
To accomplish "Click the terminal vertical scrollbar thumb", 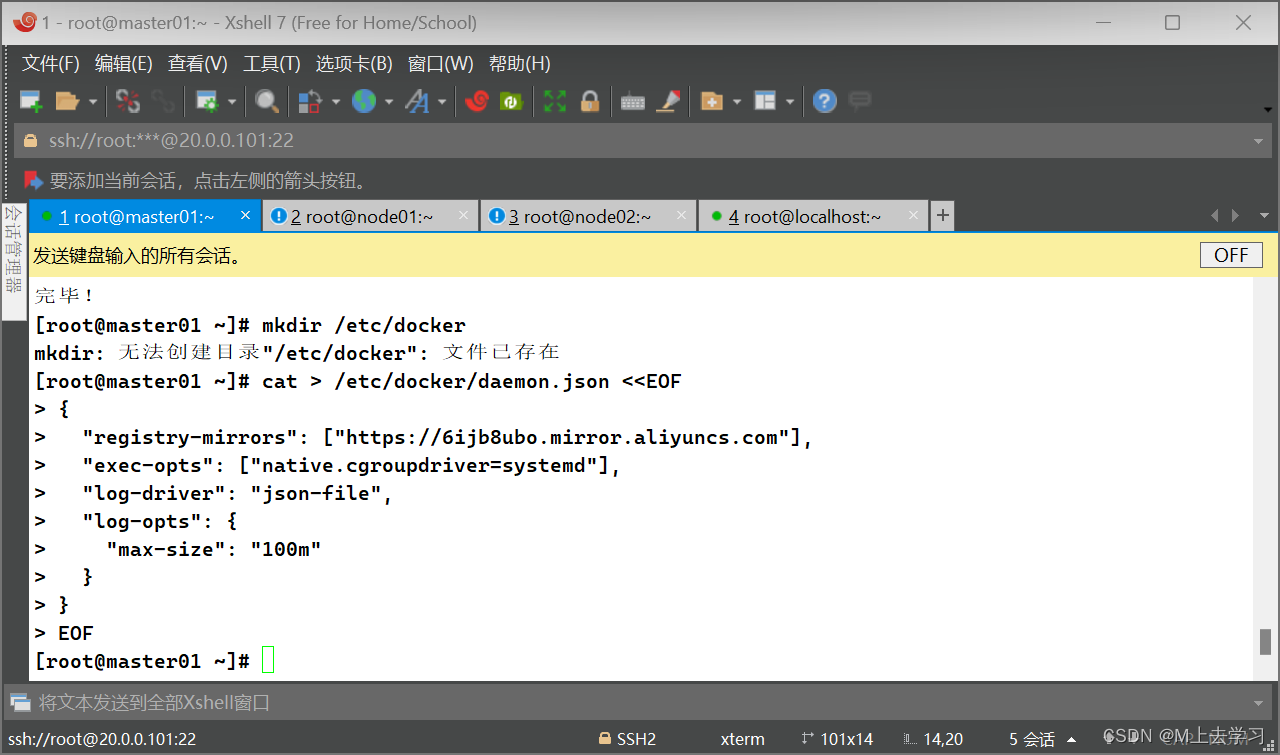I will click(x=1265, y=641).
